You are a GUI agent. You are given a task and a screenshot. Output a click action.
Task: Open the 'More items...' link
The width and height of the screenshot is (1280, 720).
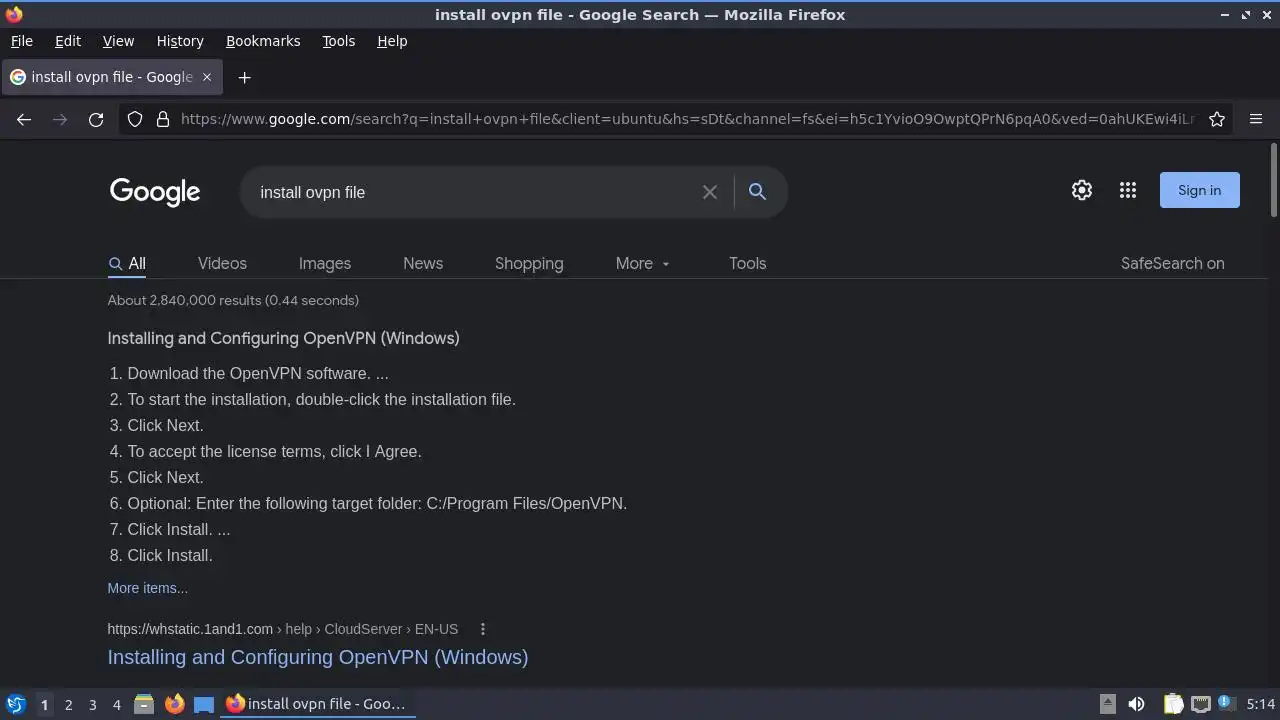coord(147,588)
